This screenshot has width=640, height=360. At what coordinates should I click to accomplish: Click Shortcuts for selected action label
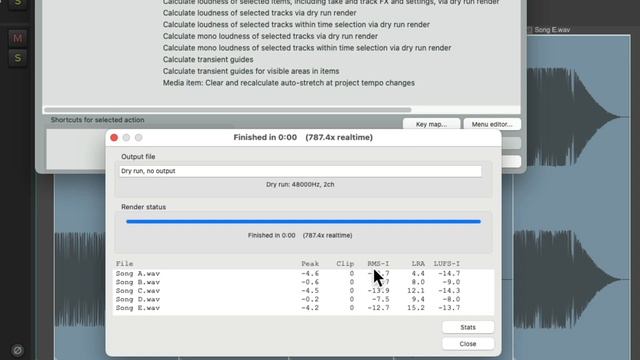click(98, 120)
